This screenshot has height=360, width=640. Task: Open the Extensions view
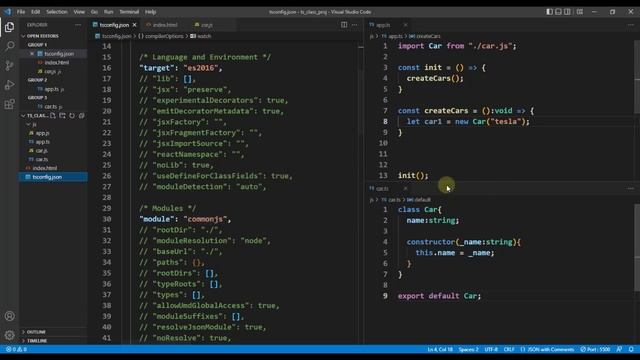(x=9, y=104)
